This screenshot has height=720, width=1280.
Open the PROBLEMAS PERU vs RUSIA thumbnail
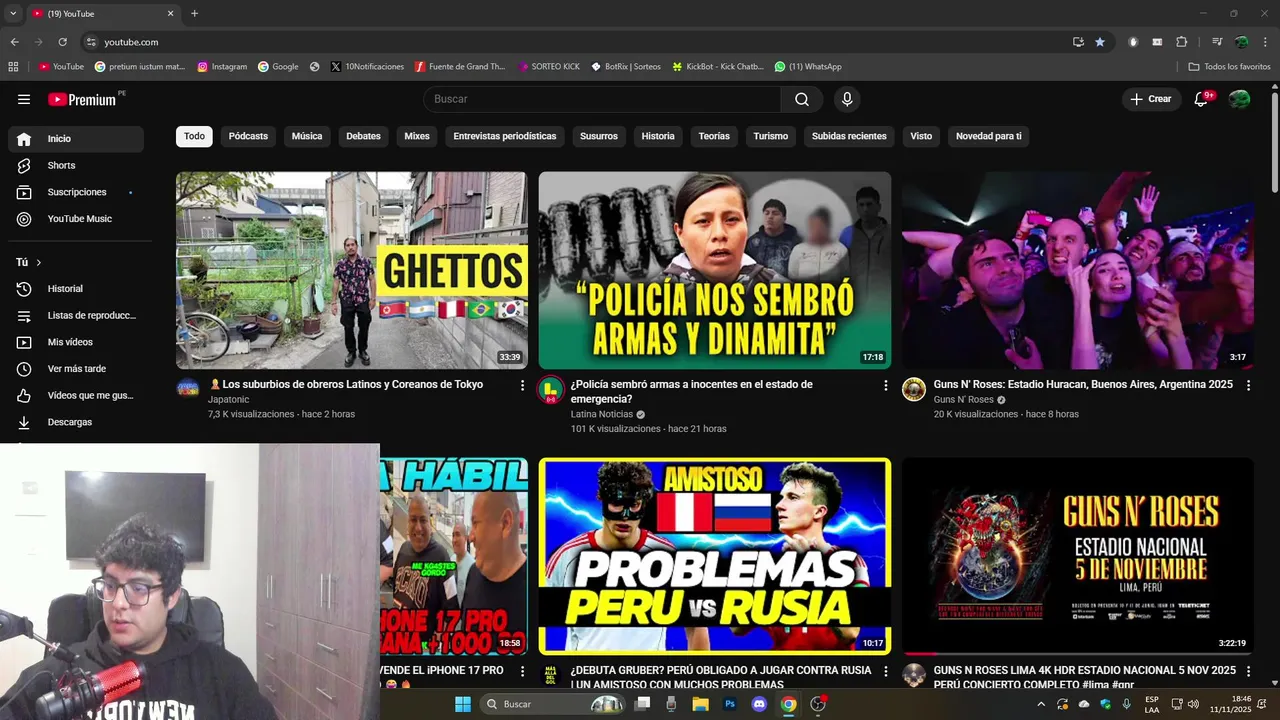coord(715,556)
